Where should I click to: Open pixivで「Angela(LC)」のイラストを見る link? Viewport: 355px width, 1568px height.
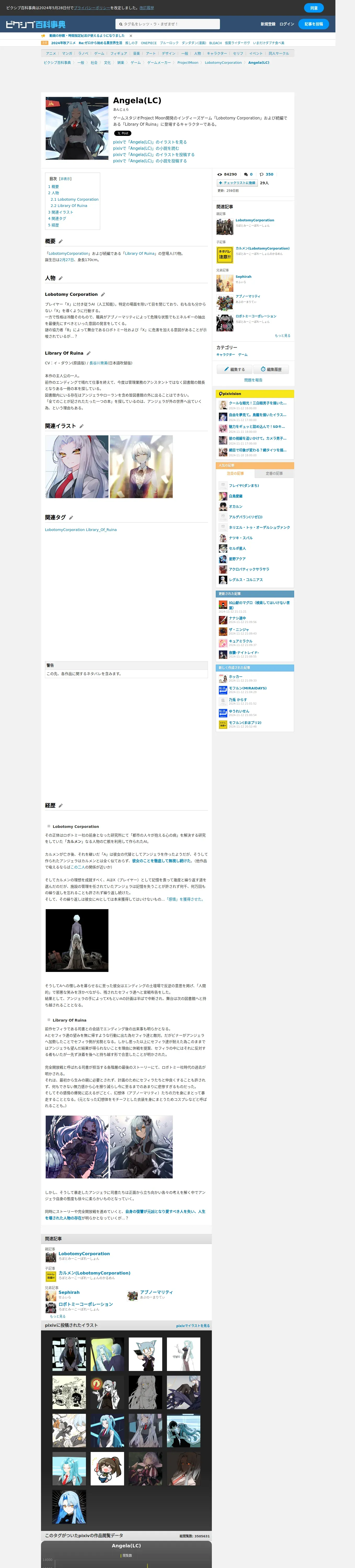click(150, 142)
